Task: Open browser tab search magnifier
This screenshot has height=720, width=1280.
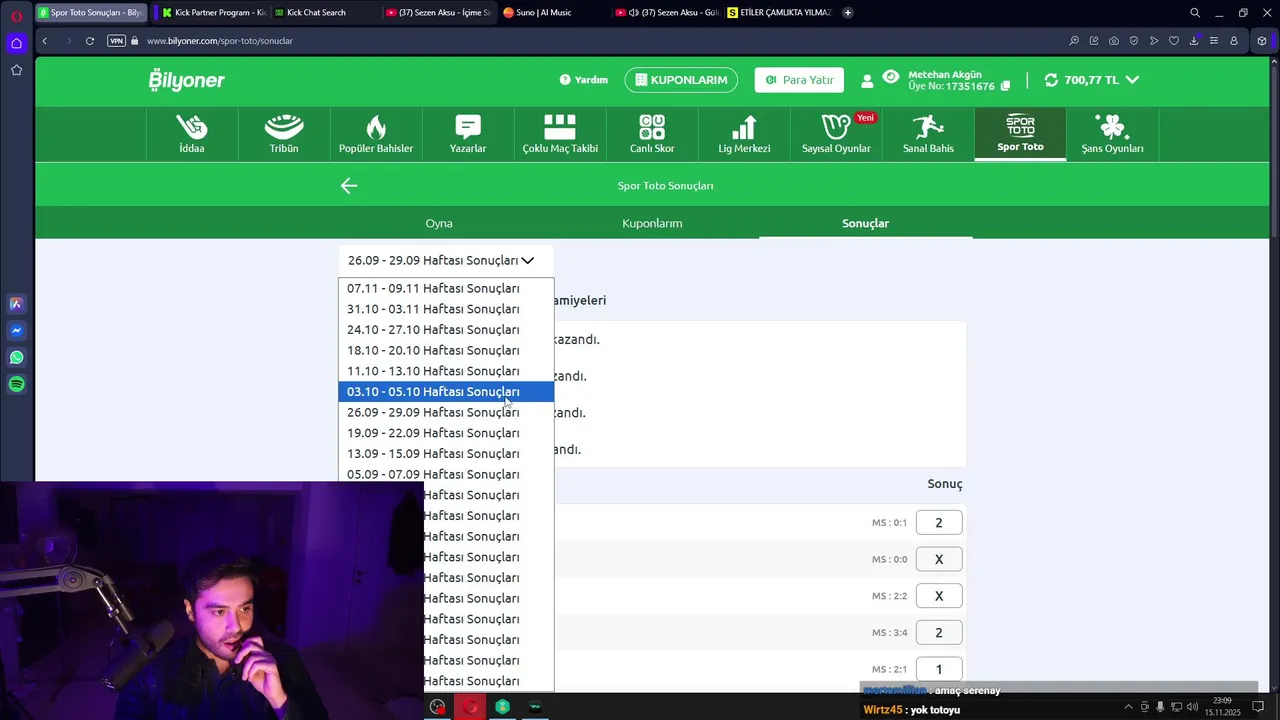Action: [x=1195, y=13]
